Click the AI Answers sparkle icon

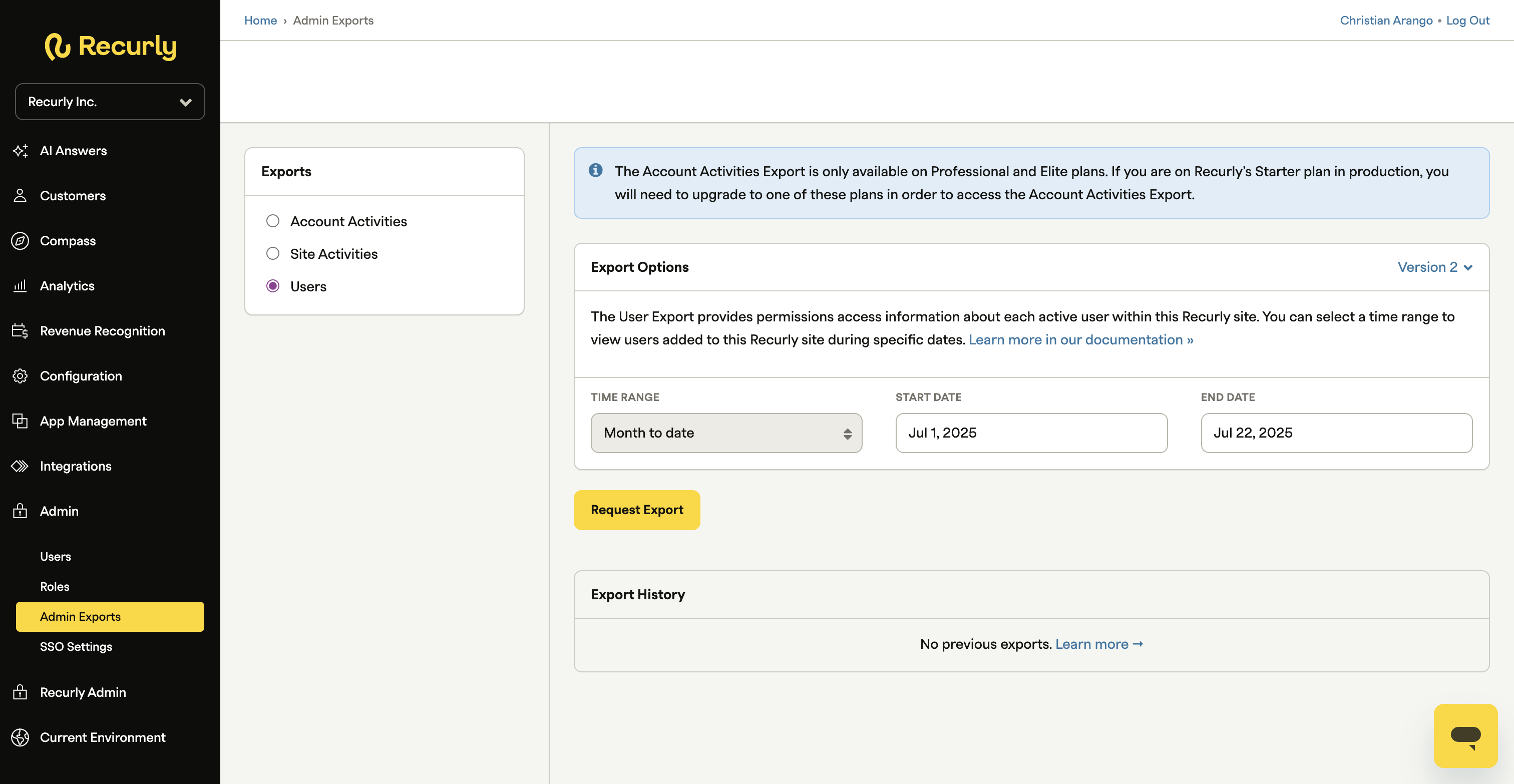pyautogui.click(x=20, y=151)
